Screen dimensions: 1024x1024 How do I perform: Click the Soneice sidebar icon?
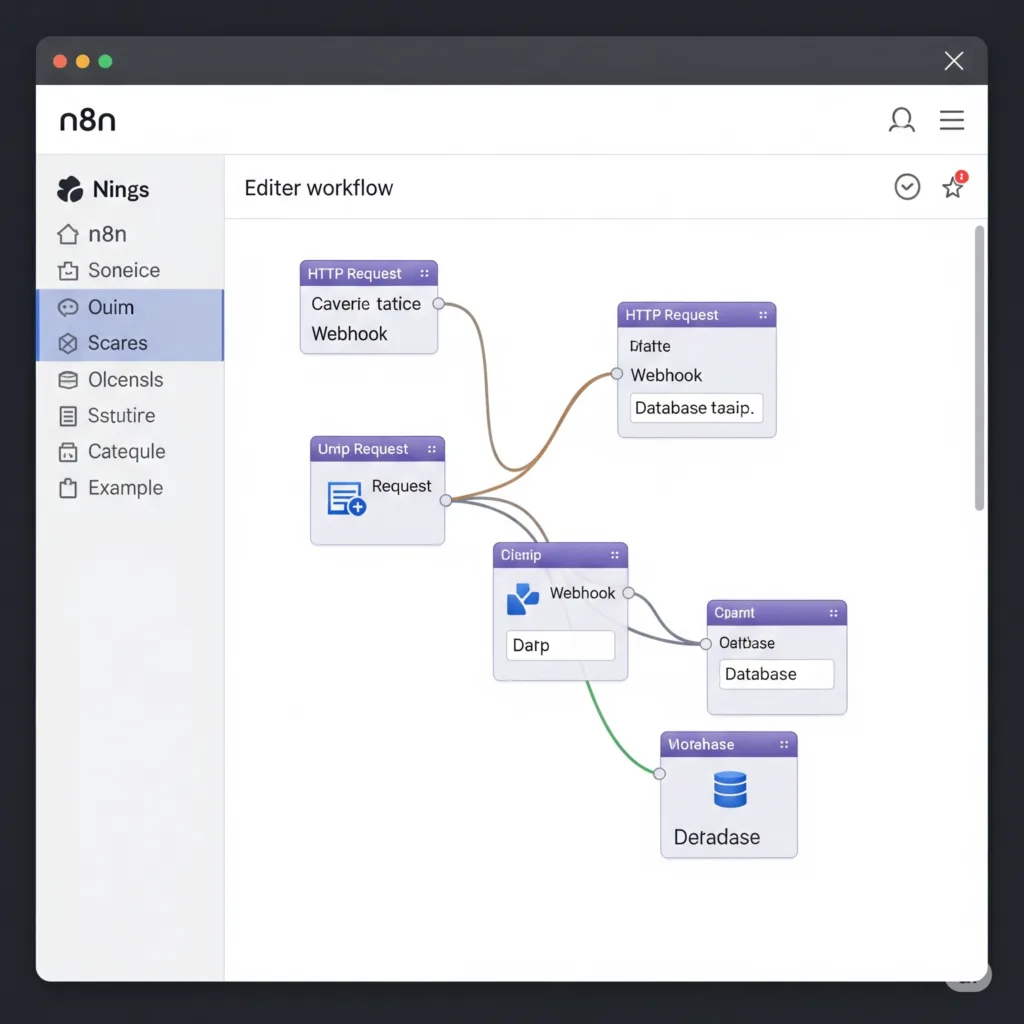[x=68, y=270]
